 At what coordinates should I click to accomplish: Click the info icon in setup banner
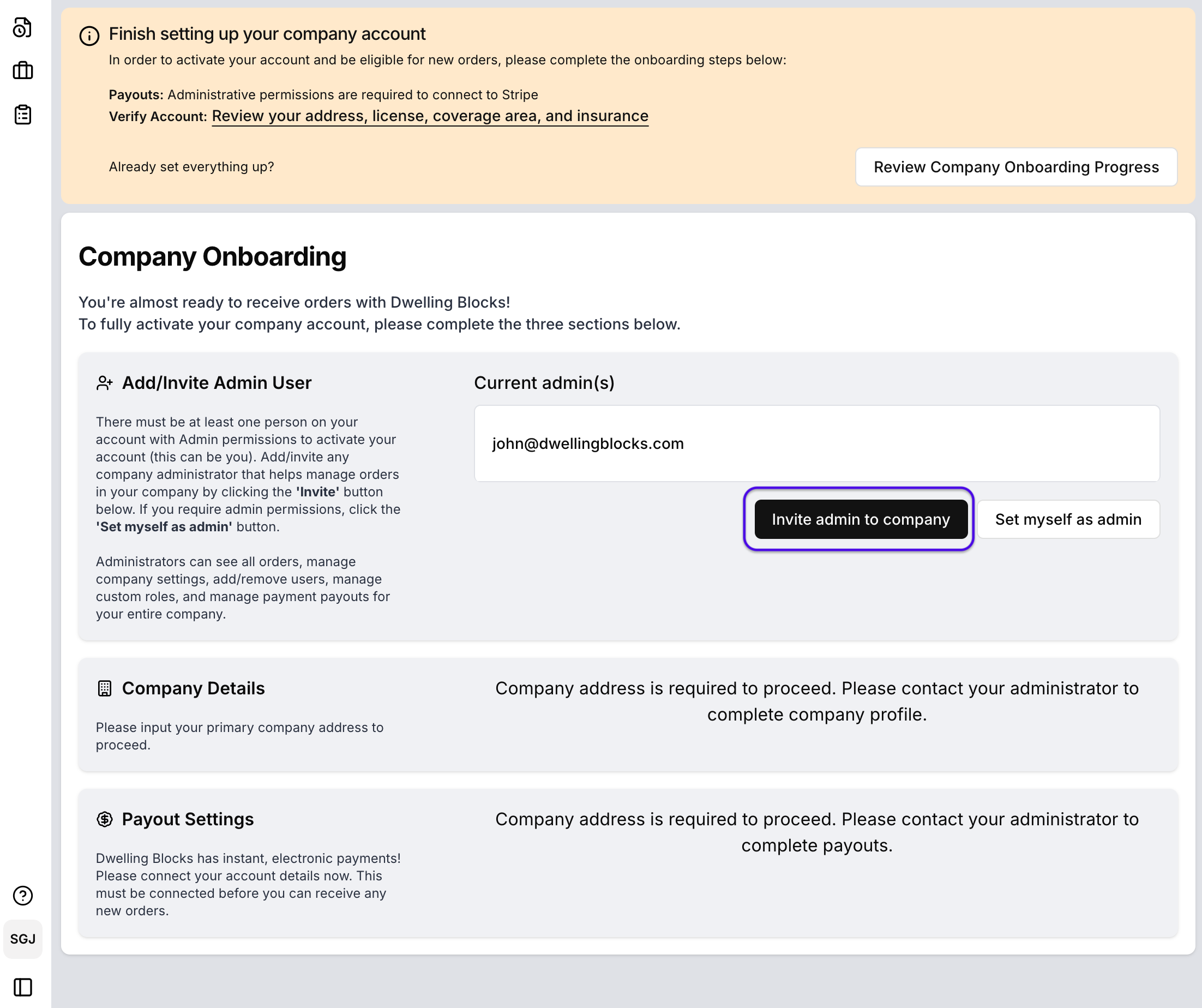click(89, 35)
